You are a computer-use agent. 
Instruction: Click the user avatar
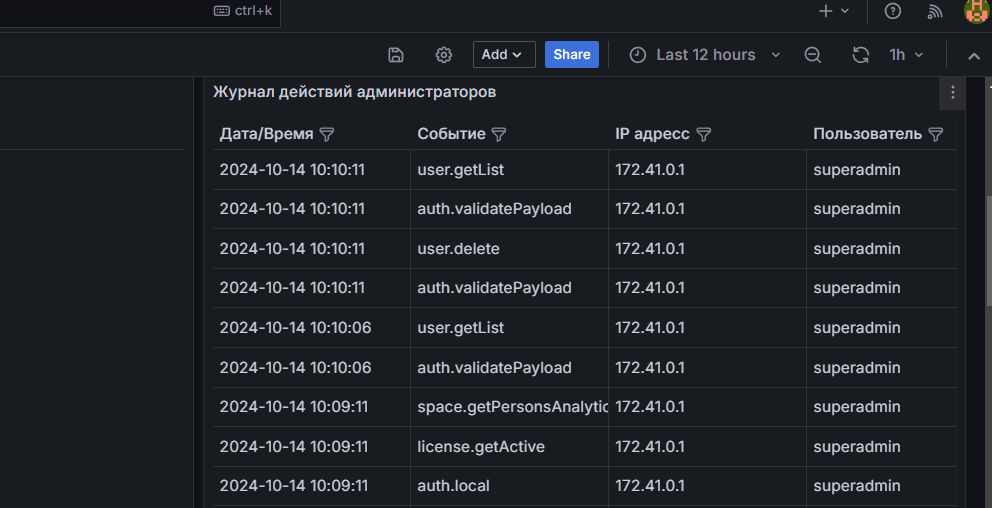(977, 11)
